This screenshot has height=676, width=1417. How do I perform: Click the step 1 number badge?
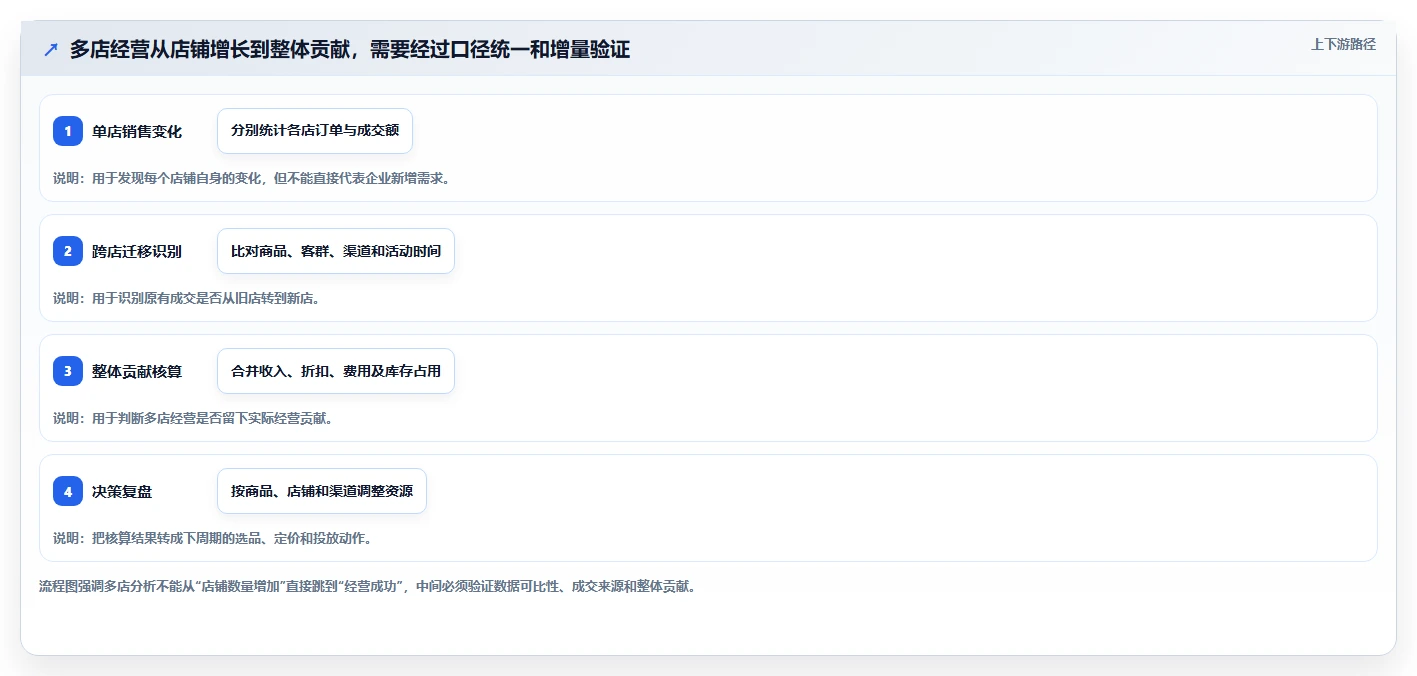pyautogui.click(x=68, y=131)
